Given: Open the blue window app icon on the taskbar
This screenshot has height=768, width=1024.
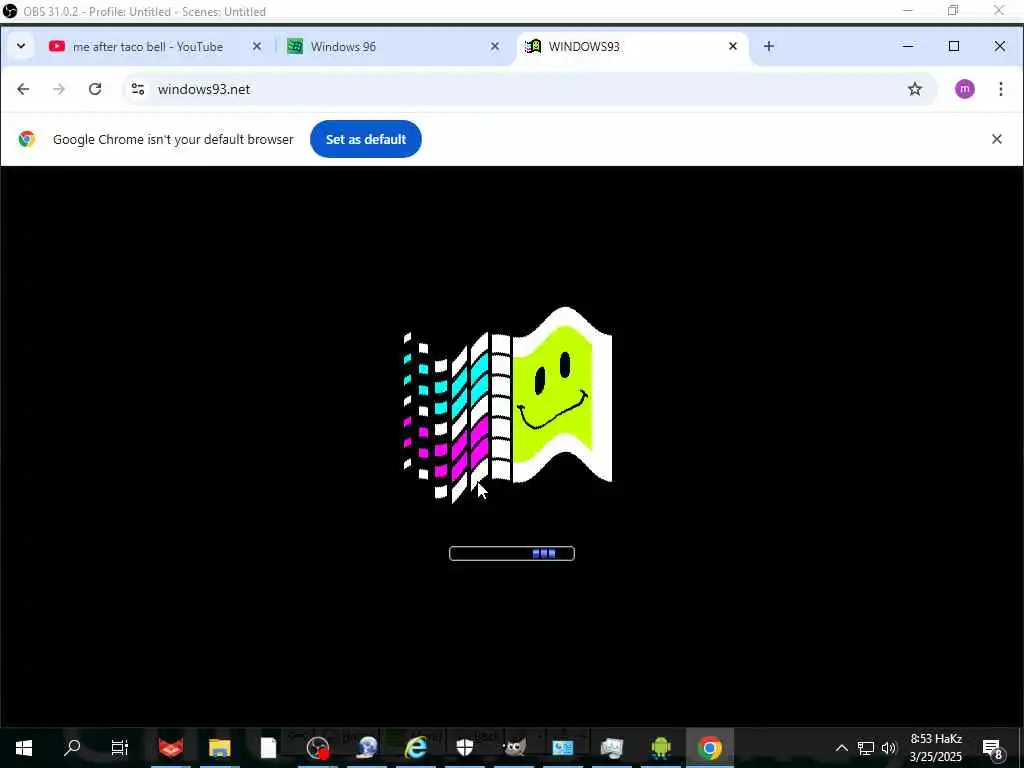Looking at the screenshot, I should click(x=563, y=748).
